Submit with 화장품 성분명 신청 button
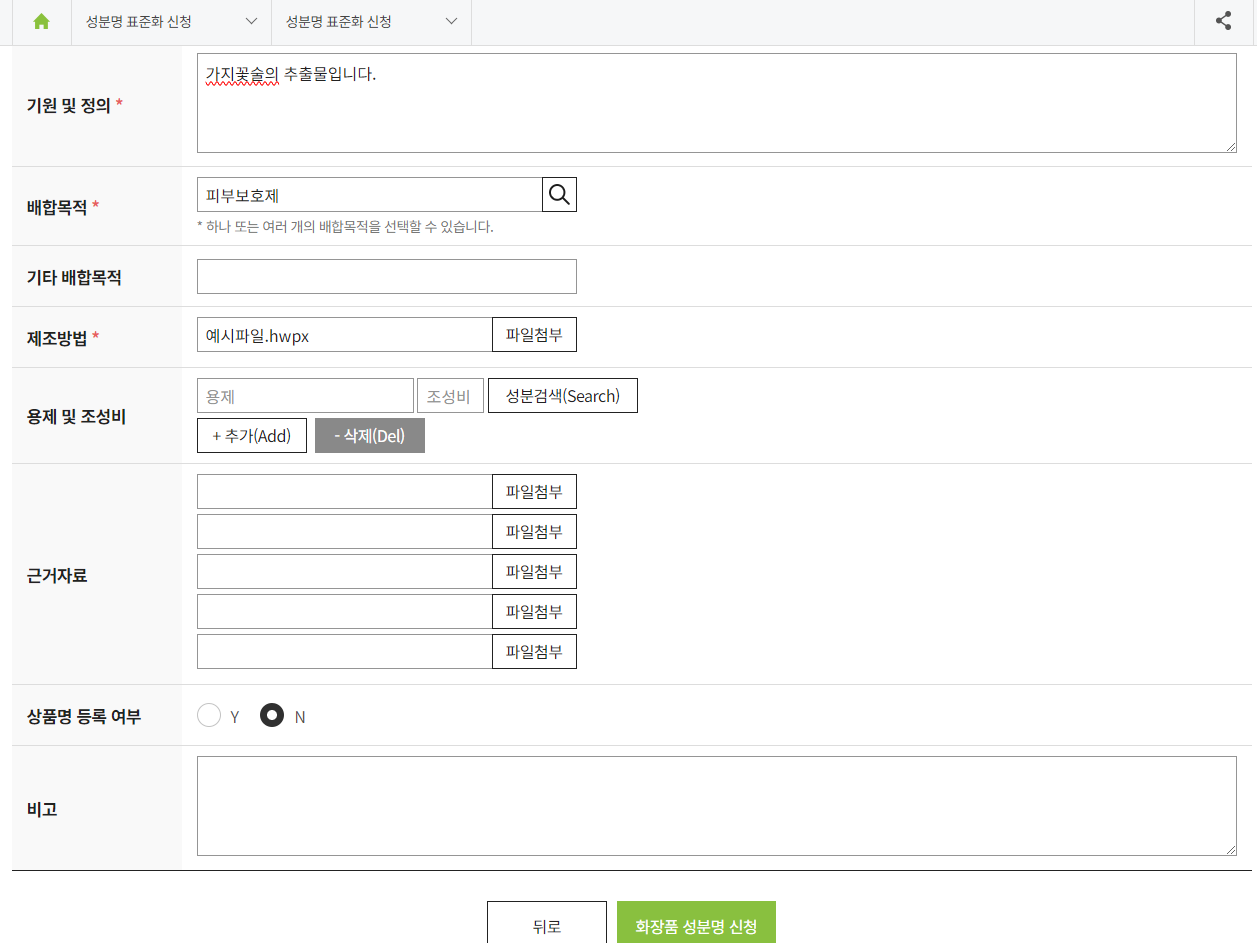This screenshot has height=943, width=1257. tap(695, 925)
